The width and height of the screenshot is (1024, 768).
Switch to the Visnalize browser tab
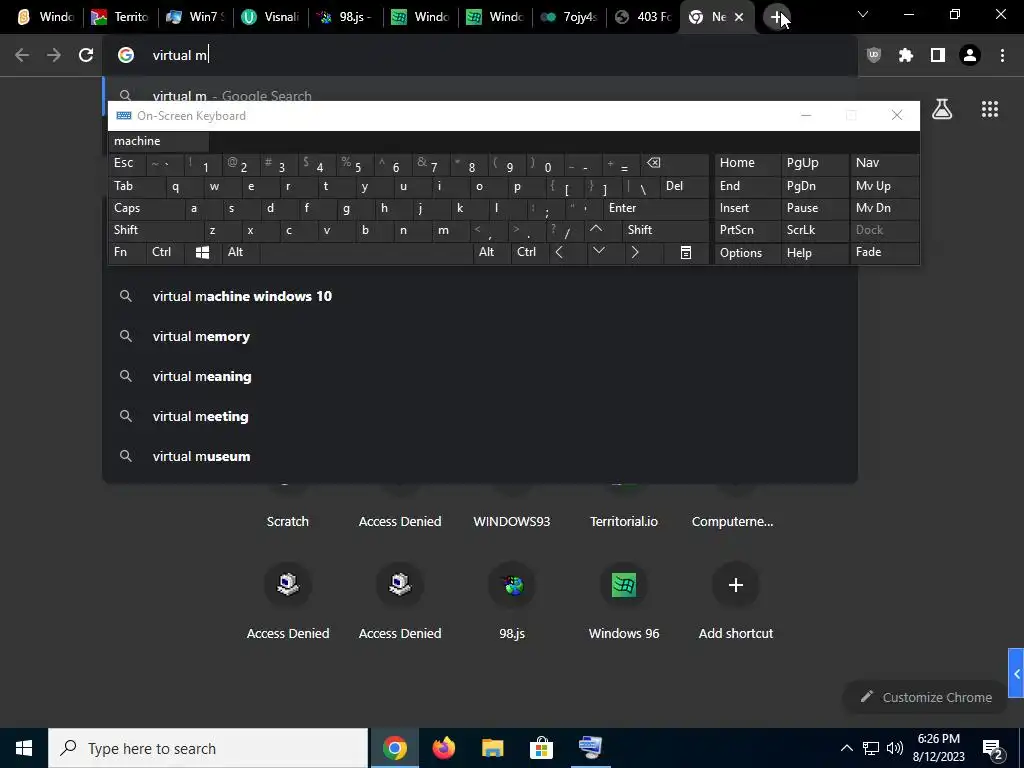pyautogui.click(x=270, y=17)
